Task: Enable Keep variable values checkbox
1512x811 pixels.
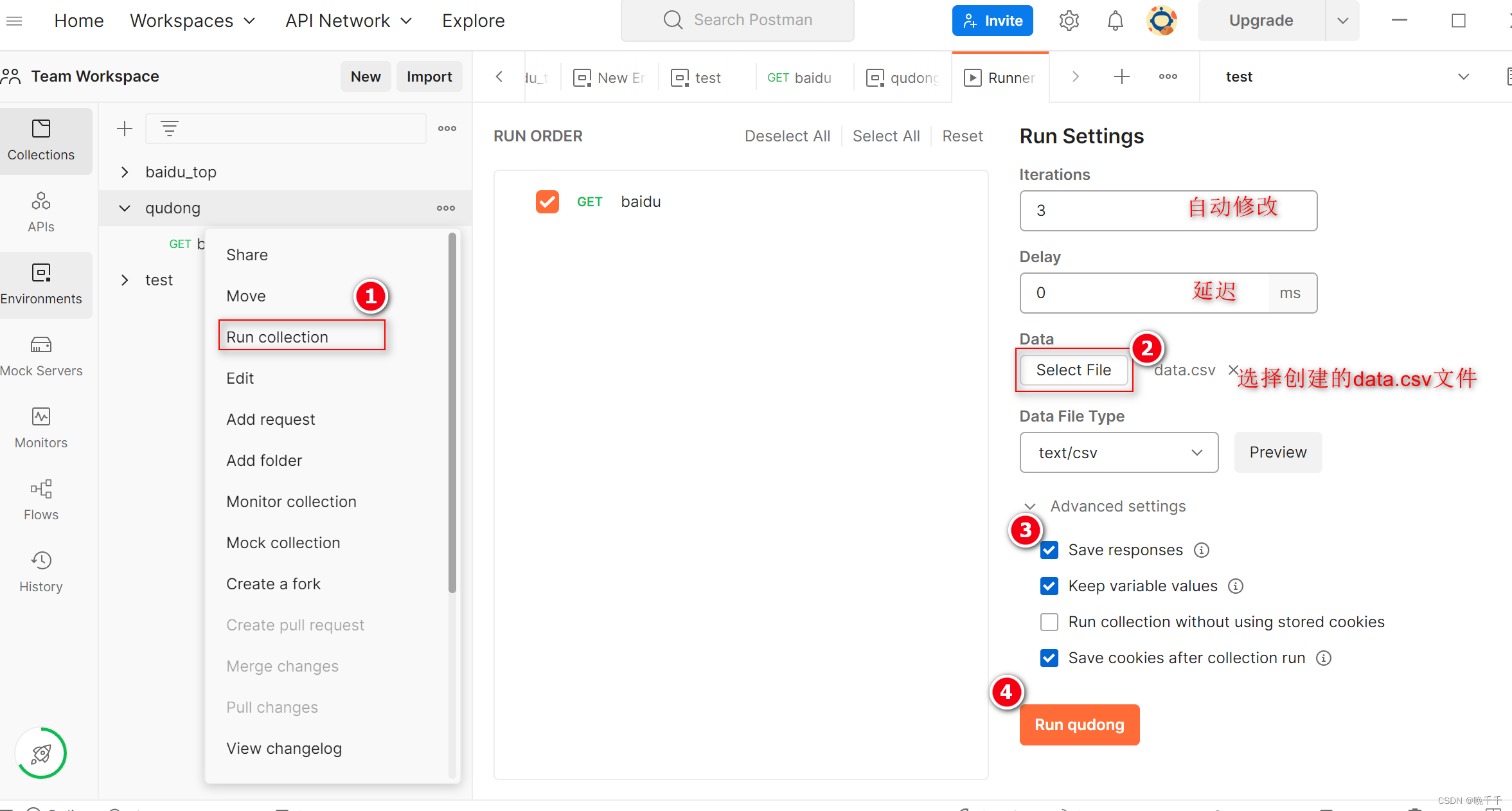Action: 1050,585
